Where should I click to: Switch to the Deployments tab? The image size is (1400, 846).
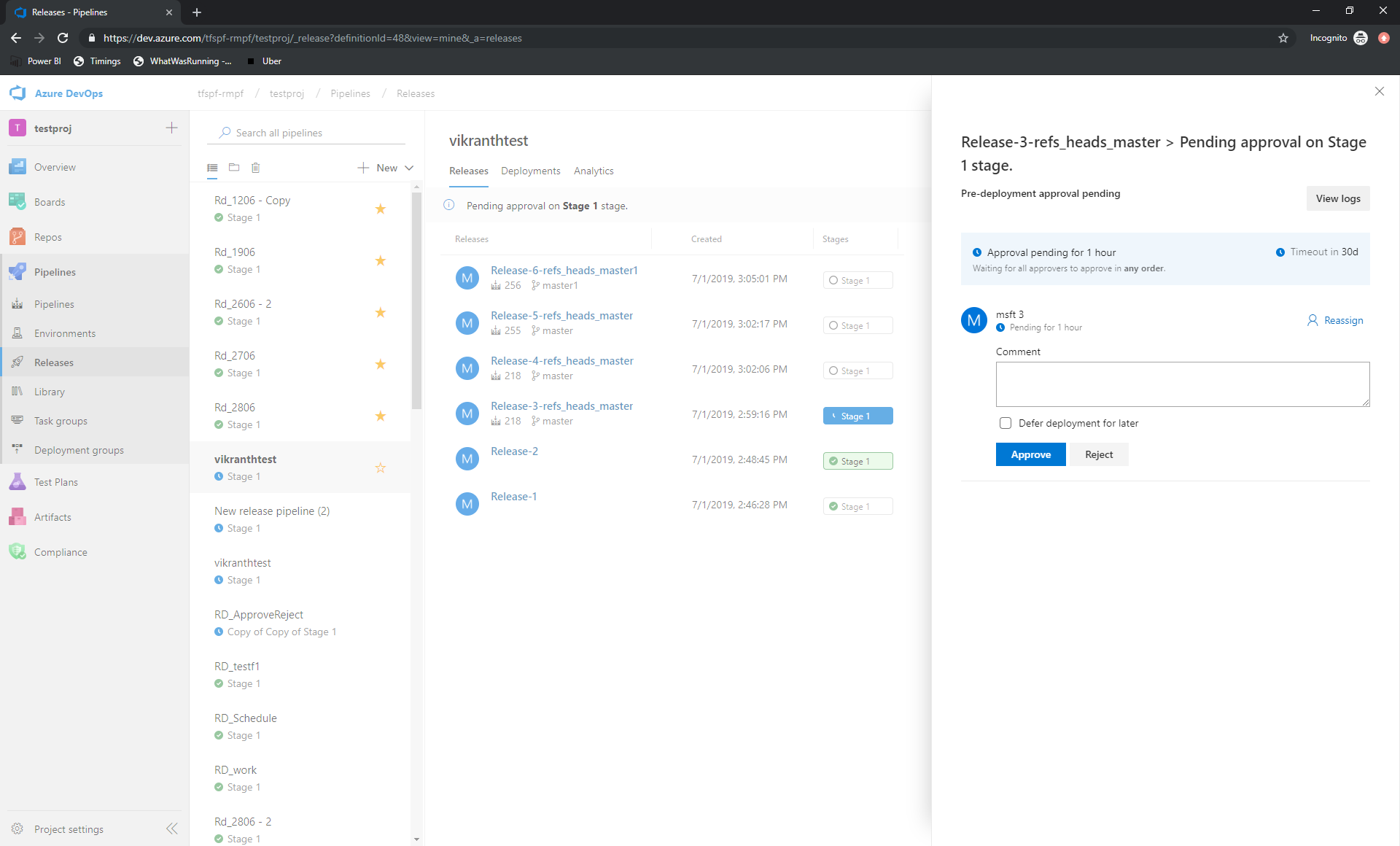[x=530, y=170]
